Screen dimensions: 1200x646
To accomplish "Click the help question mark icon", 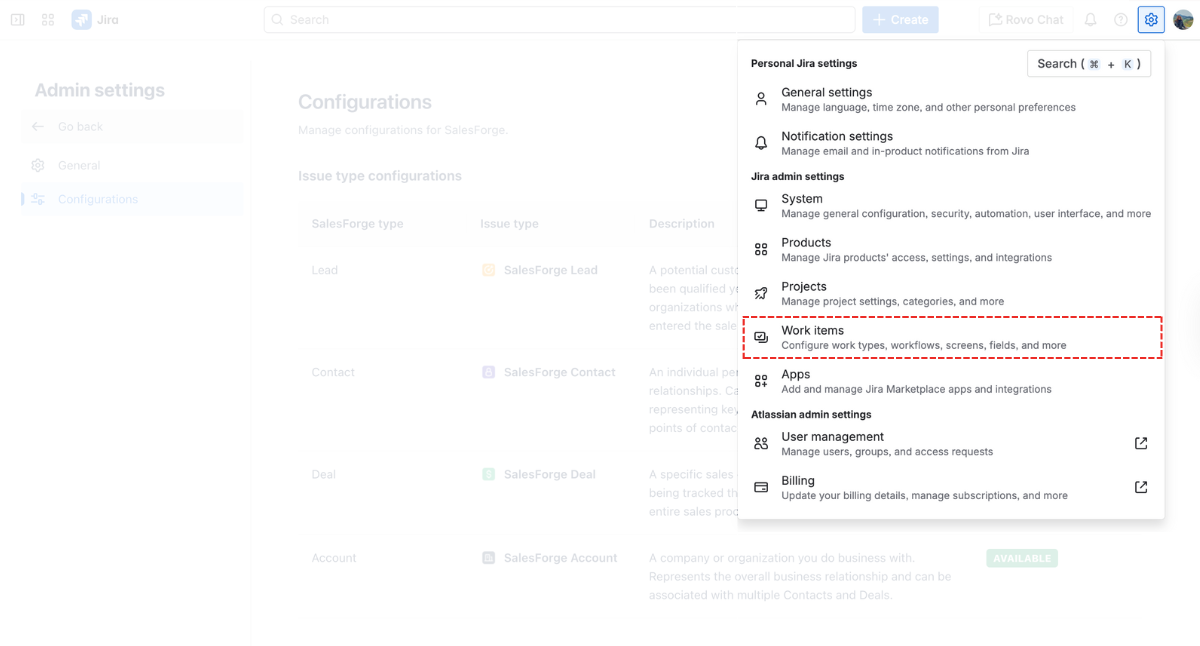I will (x=1121, y=20).
